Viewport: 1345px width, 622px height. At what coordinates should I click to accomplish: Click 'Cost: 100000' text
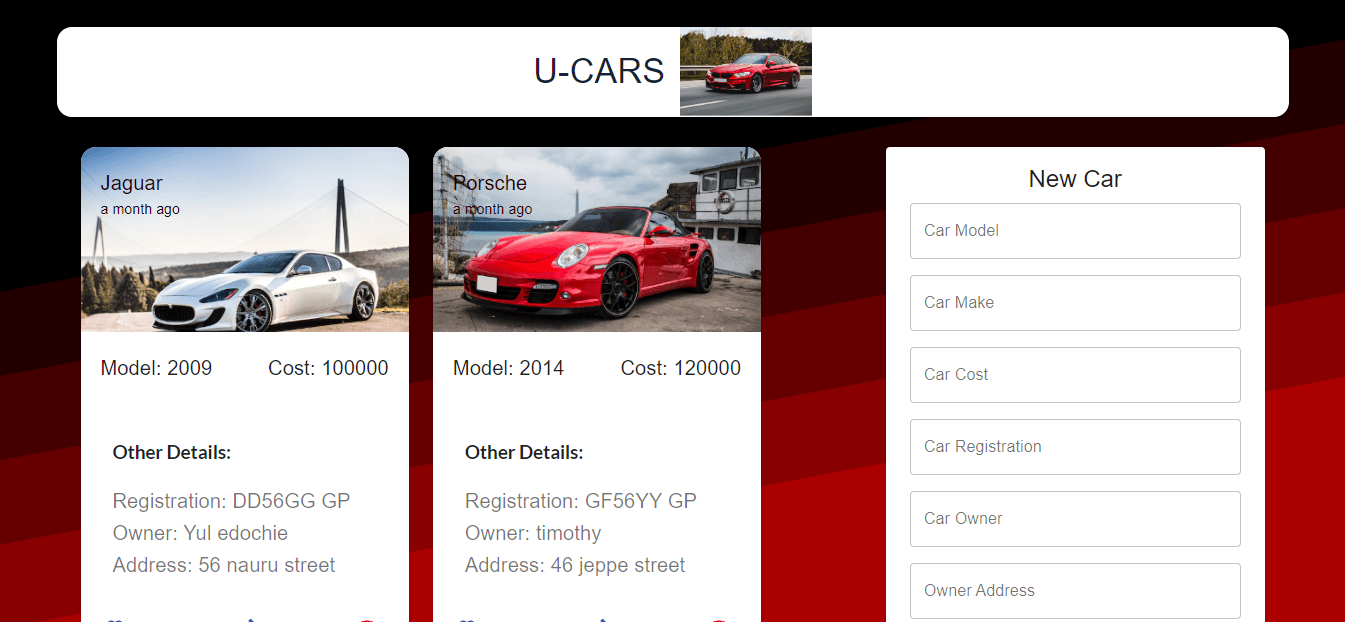coord(328,368)
